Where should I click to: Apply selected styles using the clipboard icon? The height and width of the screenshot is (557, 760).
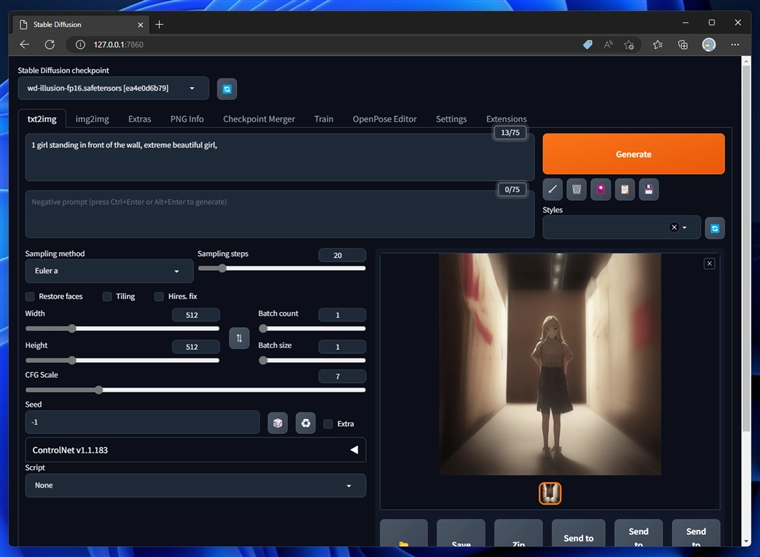(625, 189)
